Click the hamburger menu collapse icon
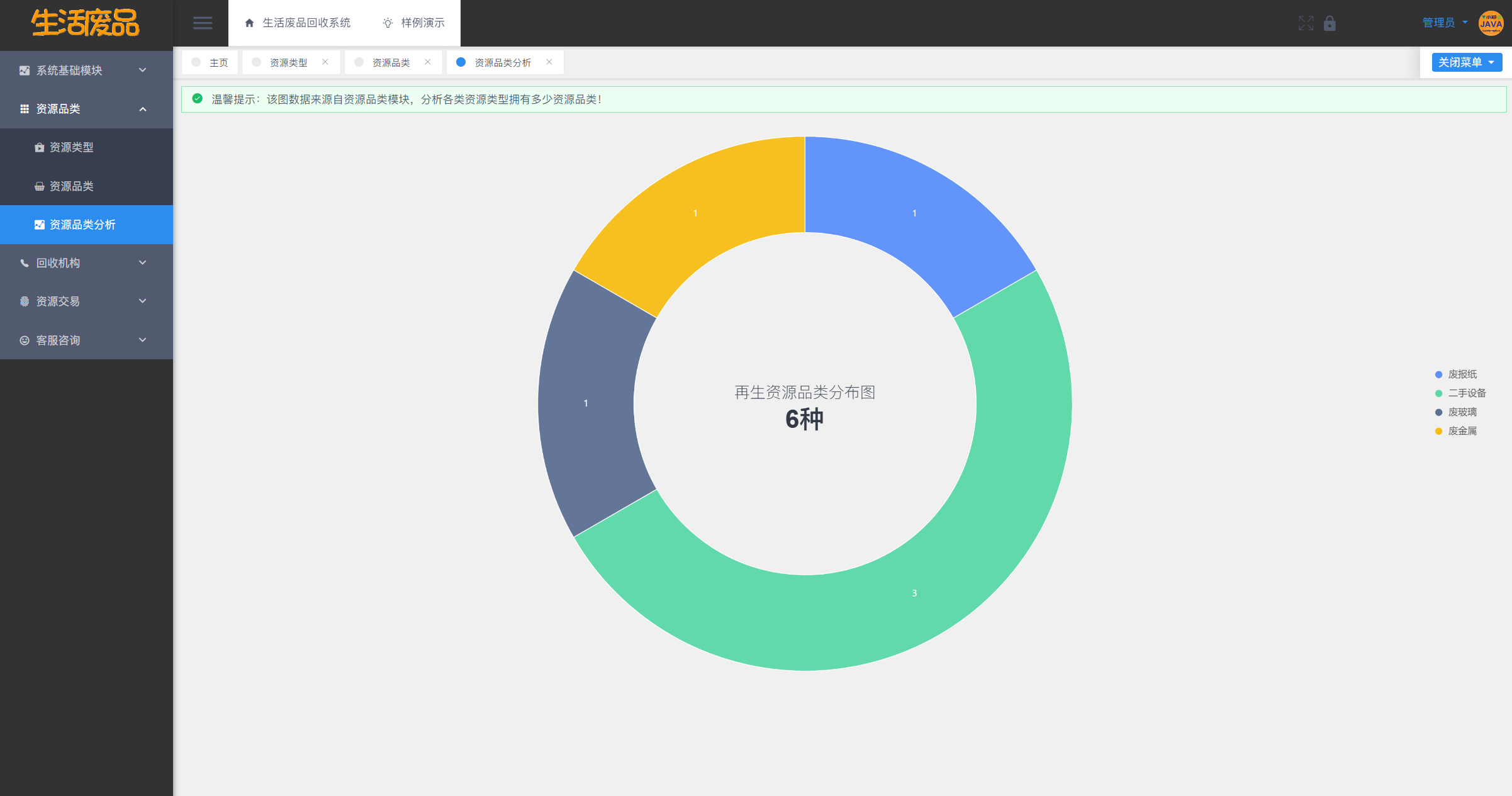Image resolution: width=1512 pixels, height=796 pixels. click(x=202, y=23)
